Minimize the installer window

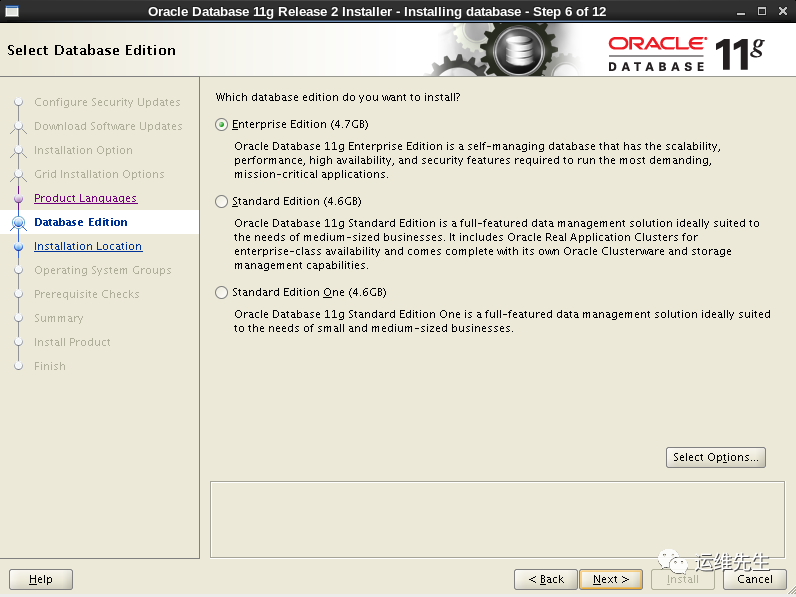click(x=741, y=12)
